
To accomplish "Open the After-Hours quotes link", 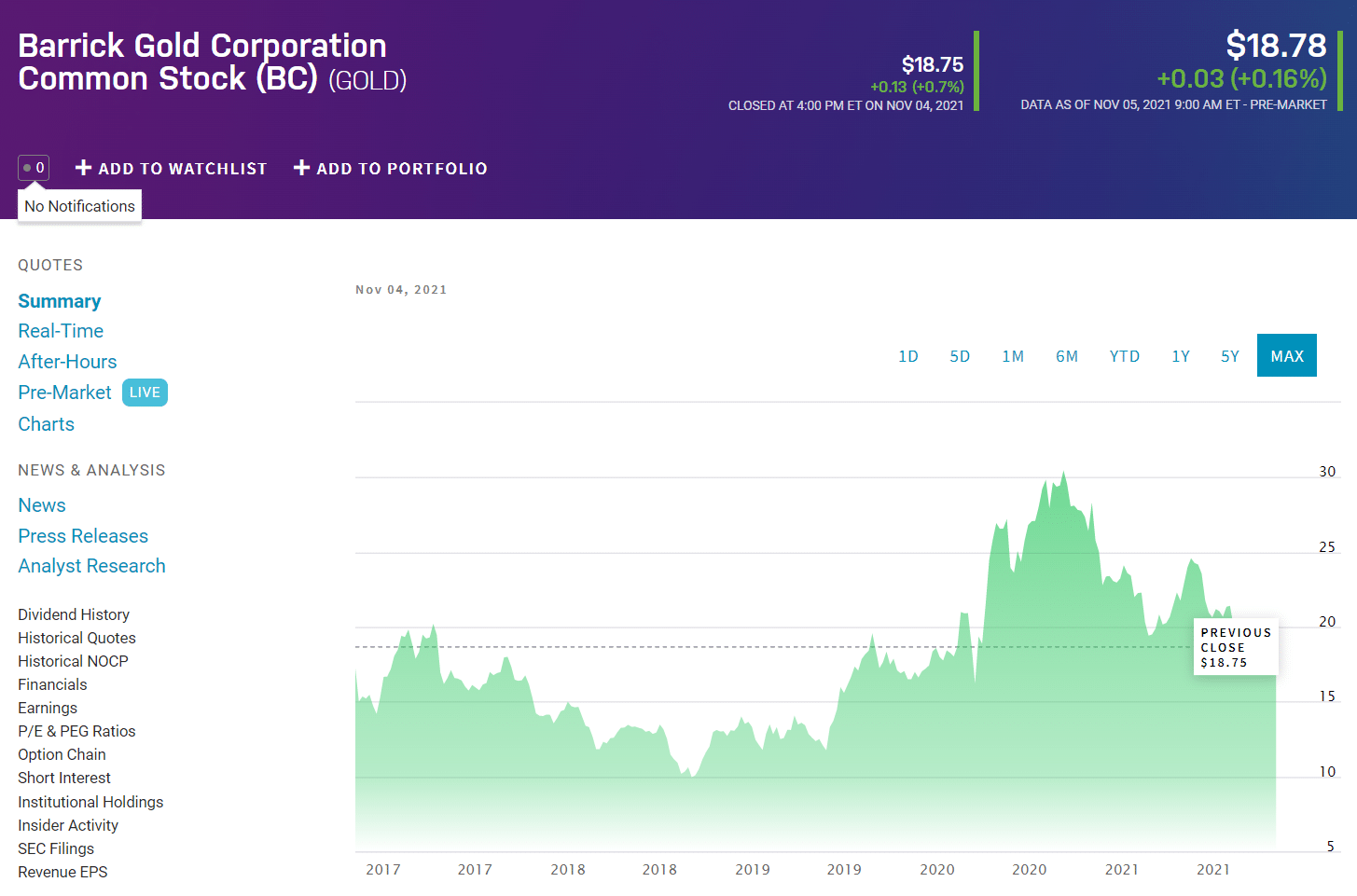I will [x=67, y=362].
